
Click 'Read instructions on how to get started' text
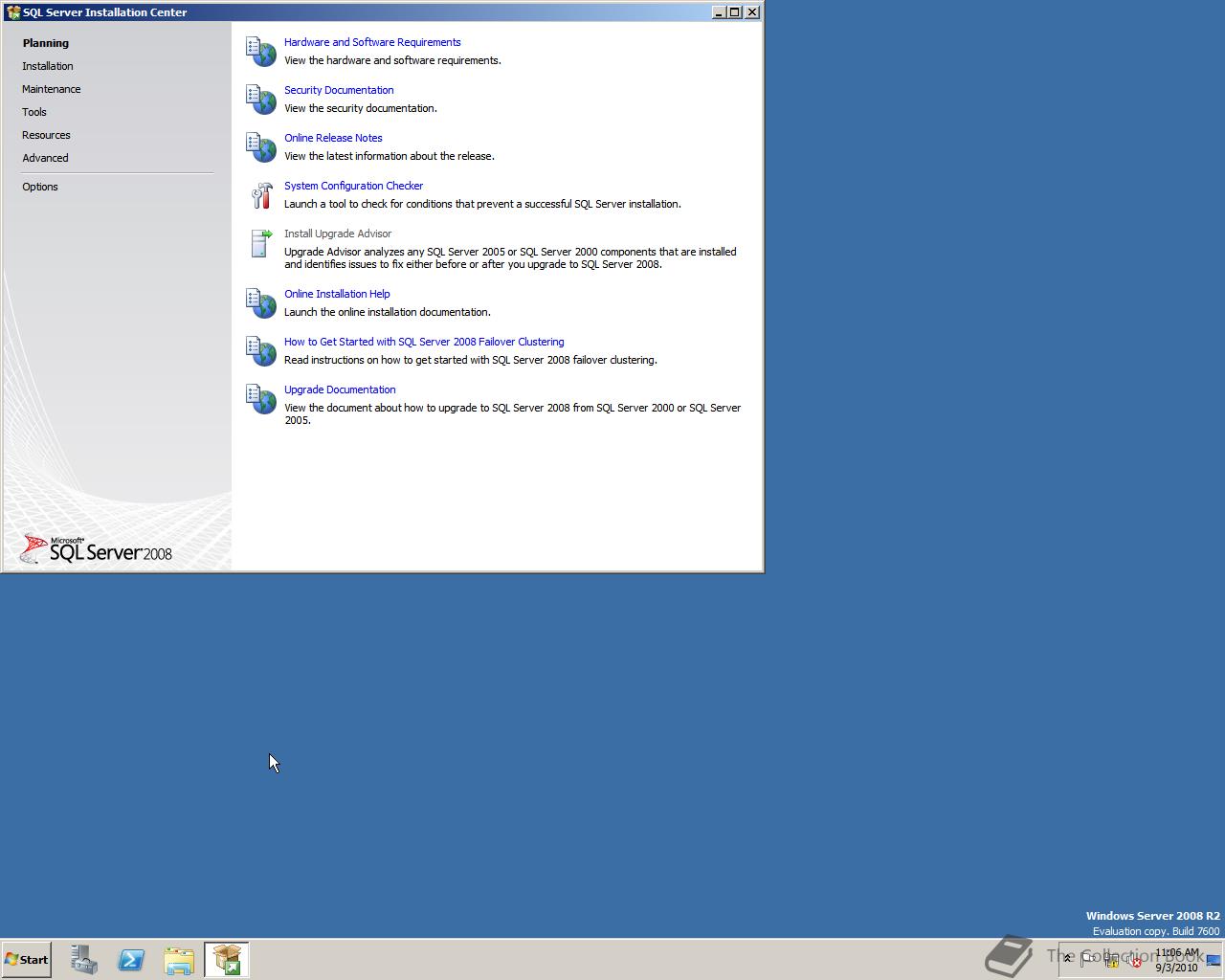tap(471, 360)
